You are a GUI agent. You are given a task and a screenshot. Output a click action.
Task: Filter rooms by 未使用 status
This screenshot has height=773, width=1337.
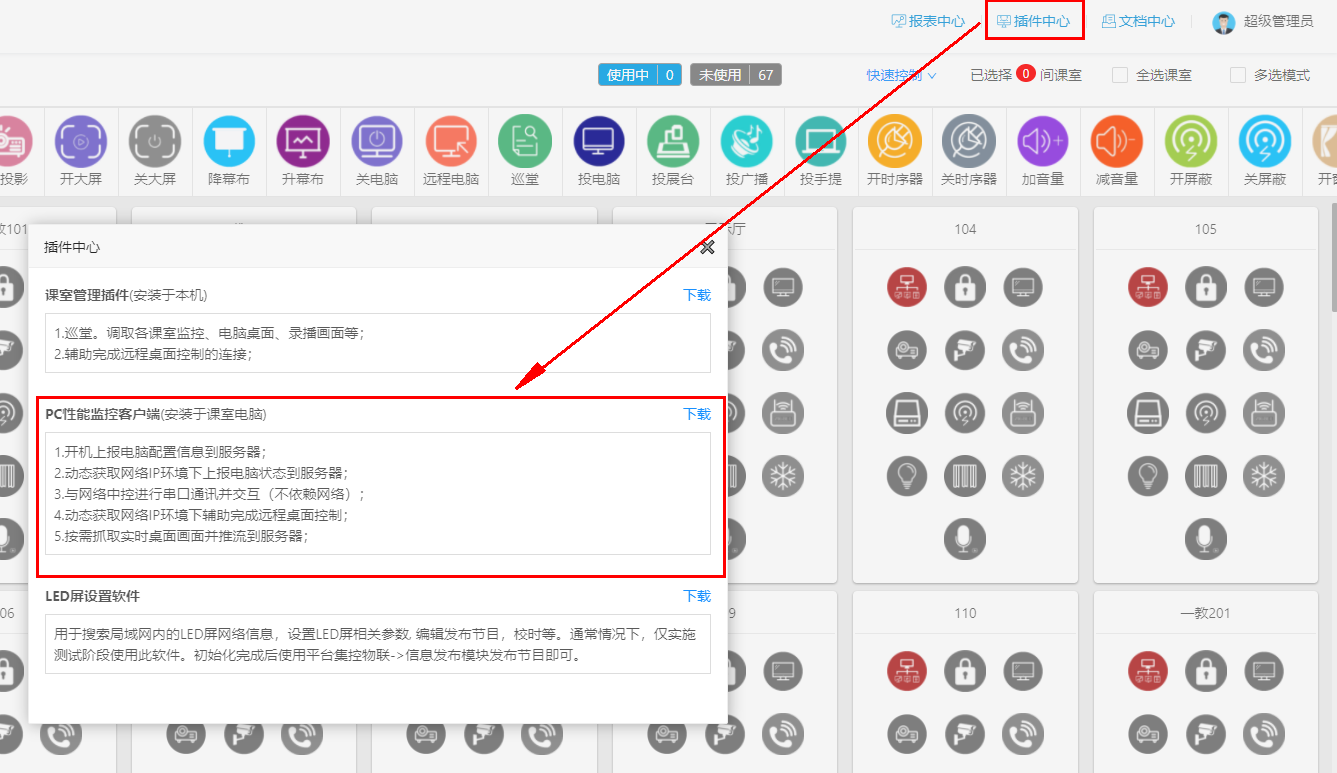[736, 75]
